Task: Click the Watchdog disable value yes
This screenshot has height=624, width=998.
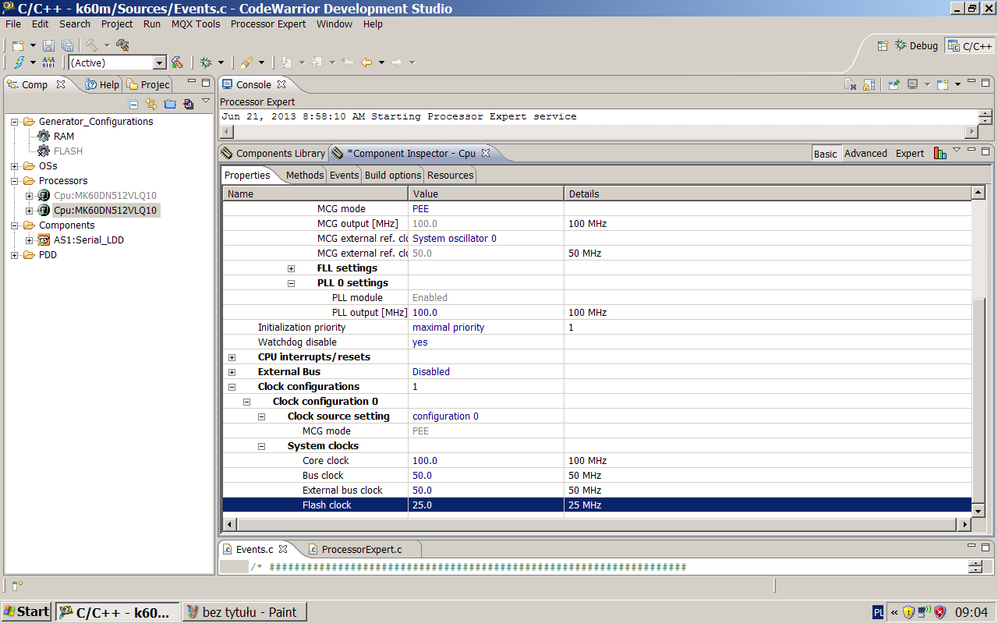Action: coord(420,343)
